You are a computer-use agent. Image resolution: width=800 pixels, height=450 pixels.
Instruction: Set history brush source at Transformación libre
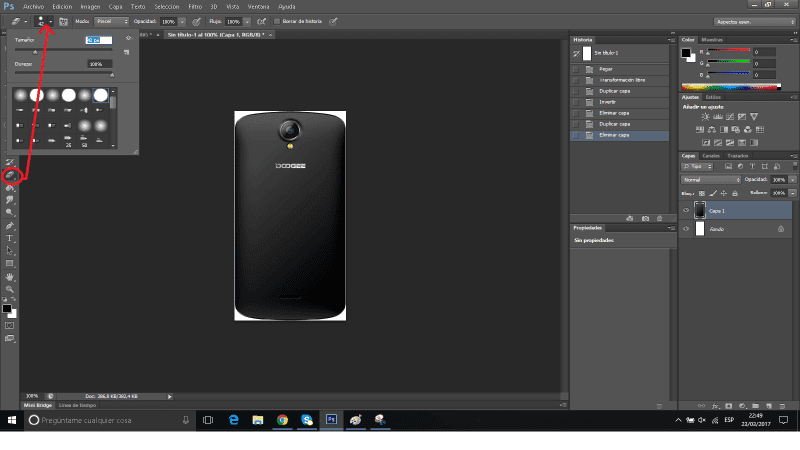(576, 80)
